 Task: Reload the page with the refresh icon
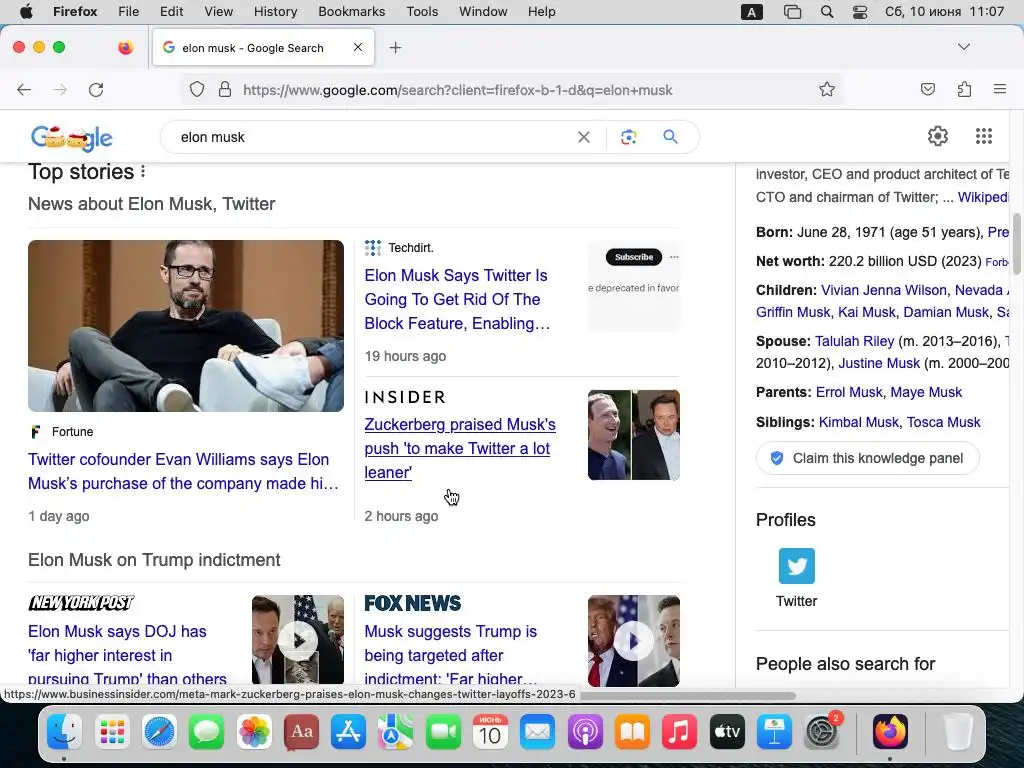(x=96, y=89)
